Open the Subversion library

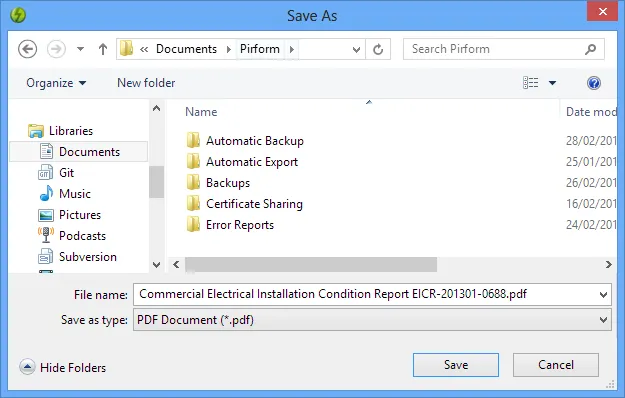click(88, 257)
